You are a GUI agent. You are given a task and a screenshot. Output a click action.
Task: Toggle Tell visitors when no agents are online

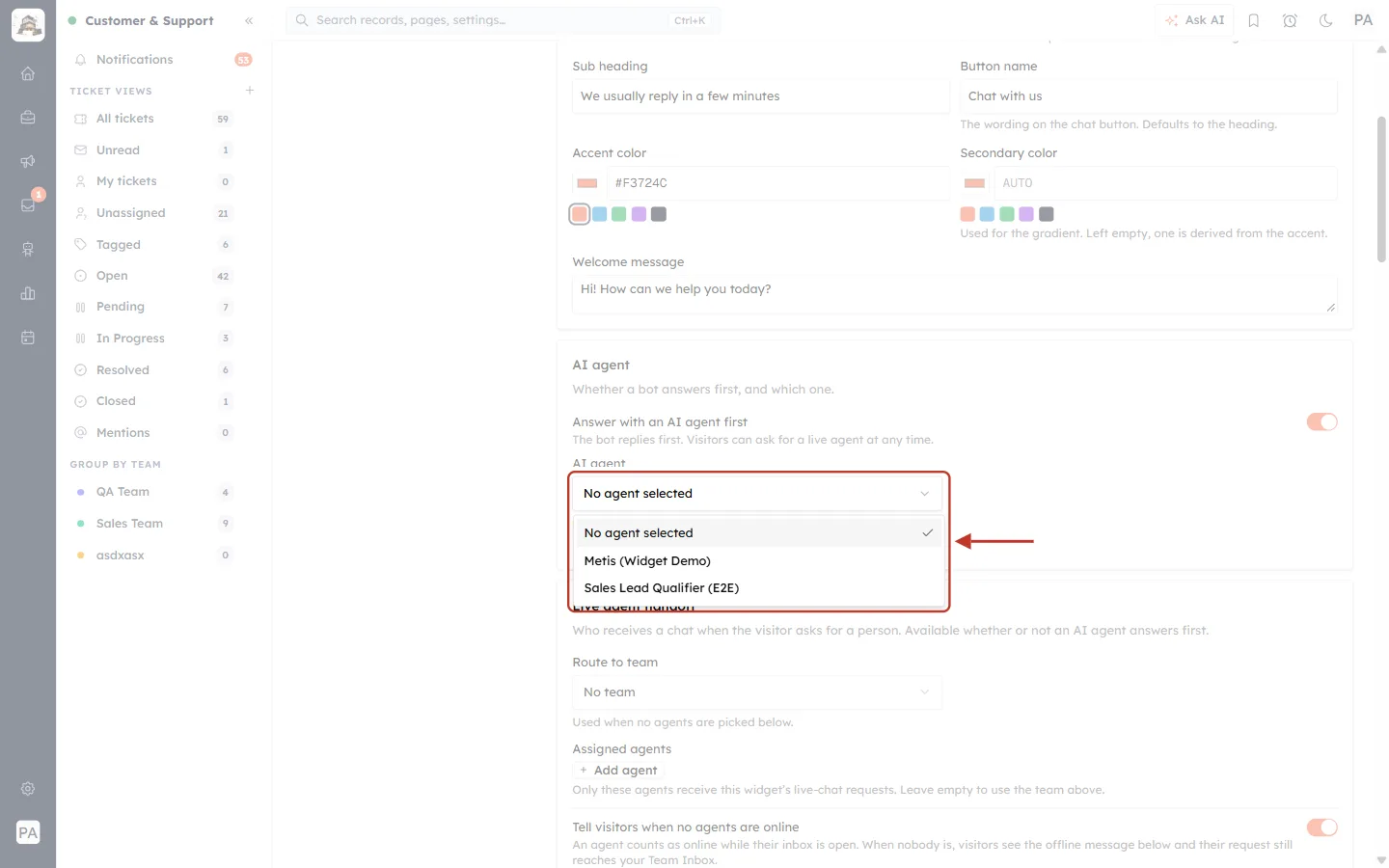point(1321,827)
